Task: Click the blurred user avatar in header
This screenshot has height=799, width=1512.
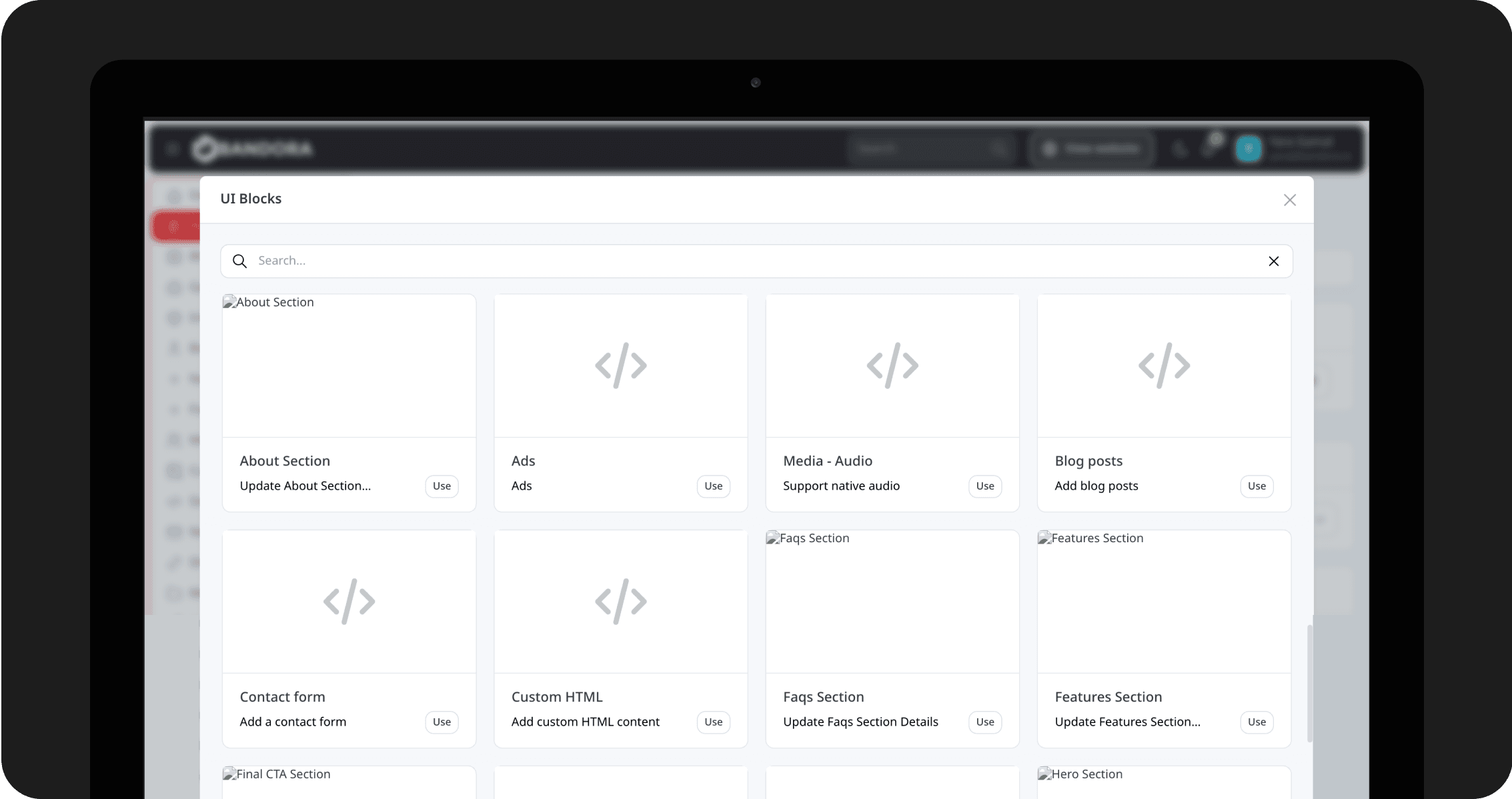Action: (1248, 149)
